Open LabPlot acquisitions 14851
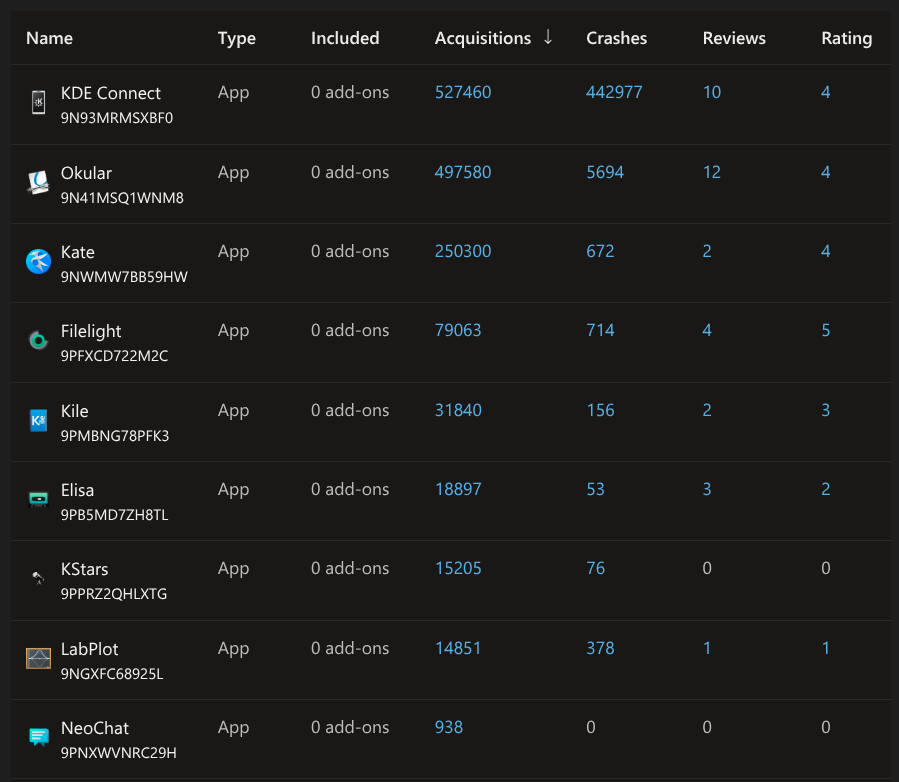The height and width of the screenshot is (782, 899). (458, 648)
